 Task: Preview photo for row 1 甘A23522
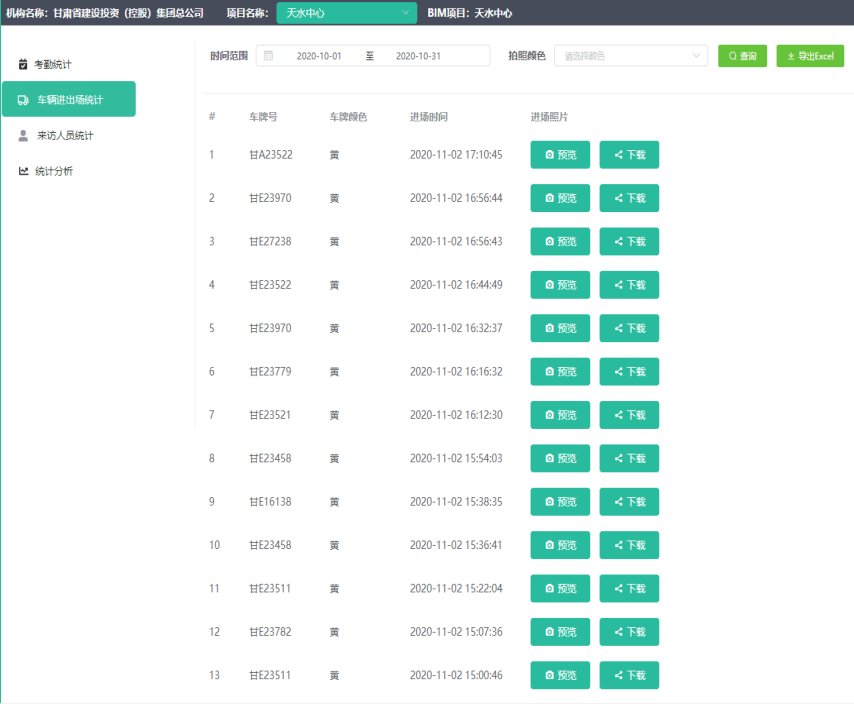[x=560, y=155]
